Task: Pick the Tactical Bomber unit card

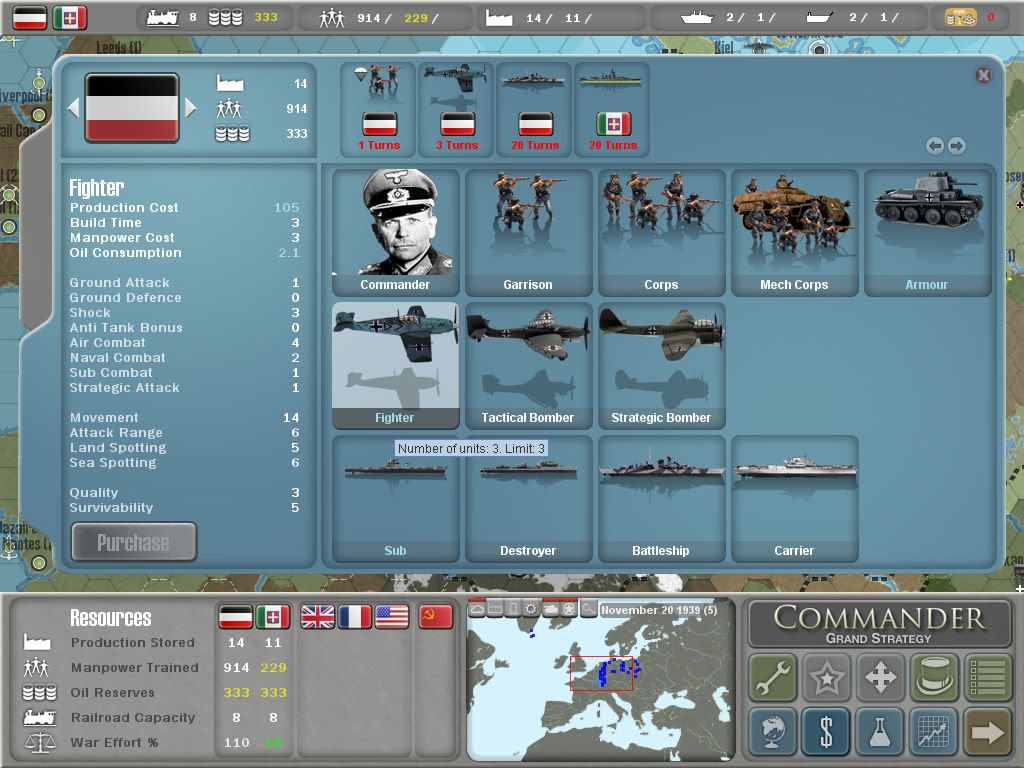Action: click(528, 366)
